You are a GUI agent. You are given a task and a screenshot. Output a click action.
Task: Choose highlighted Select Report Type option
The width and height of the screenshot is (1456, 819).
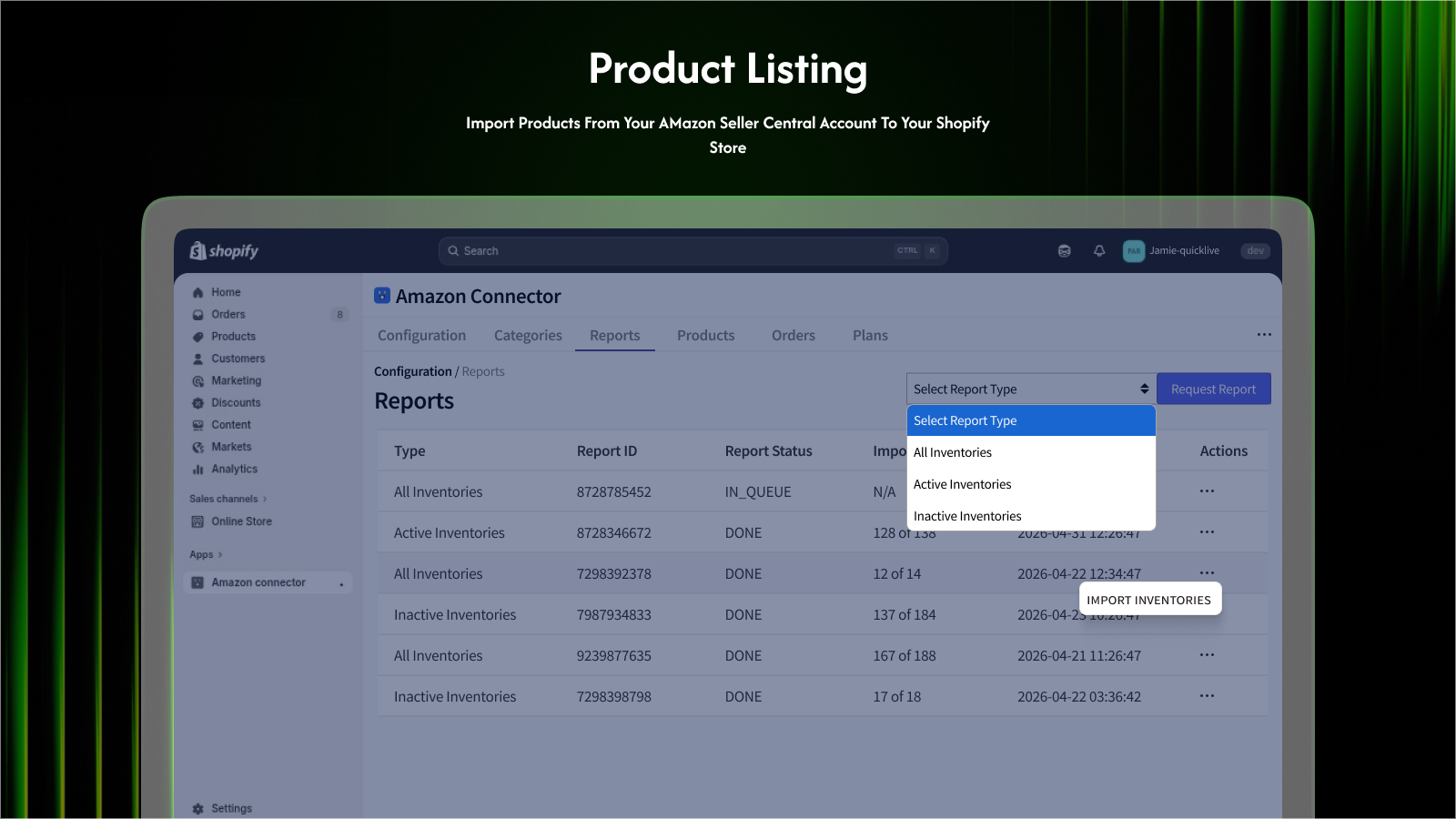(1031, 420)
